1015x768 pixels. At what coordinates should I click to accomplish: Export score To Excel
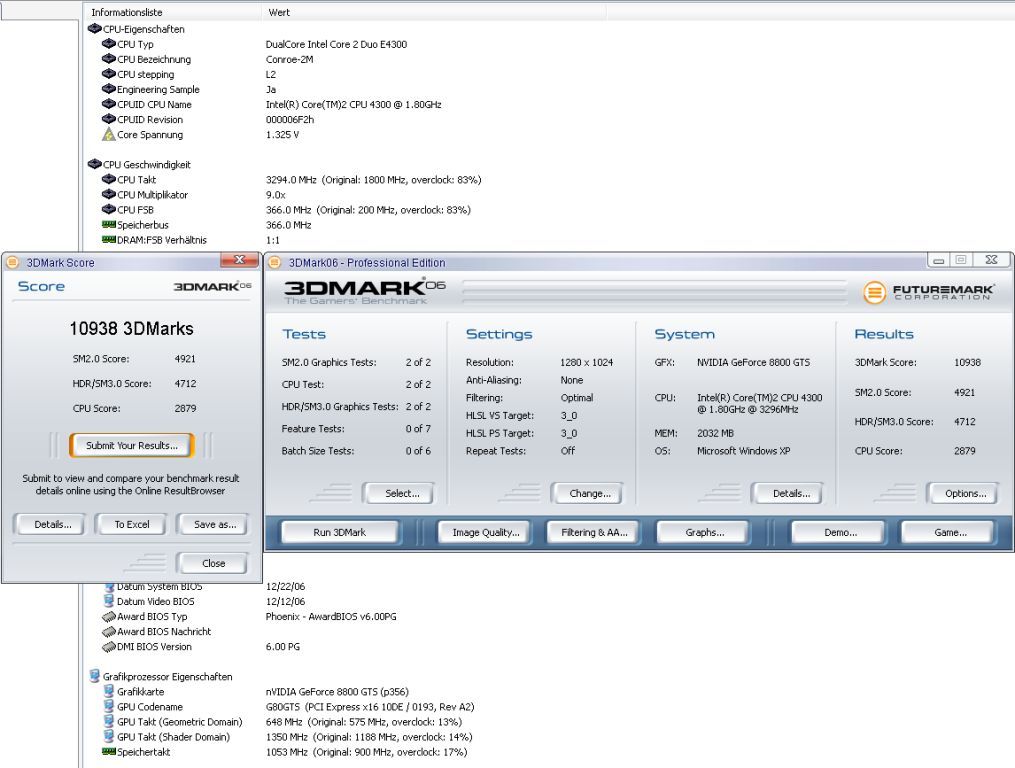(x=132, y=525)
